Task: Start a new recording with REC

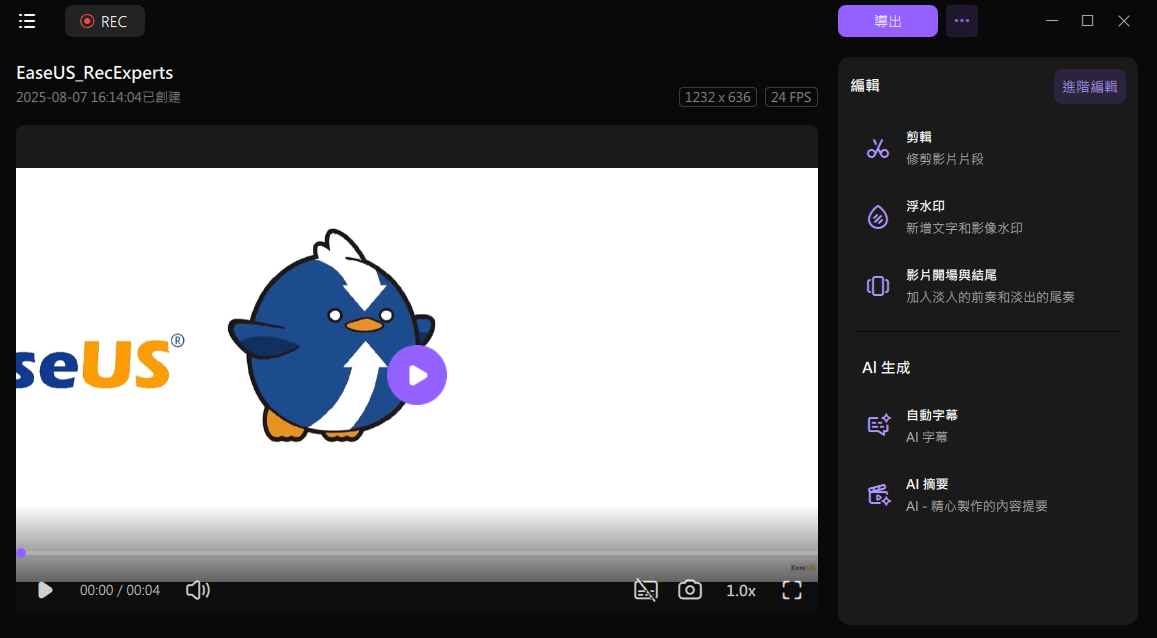Action: 105,21
